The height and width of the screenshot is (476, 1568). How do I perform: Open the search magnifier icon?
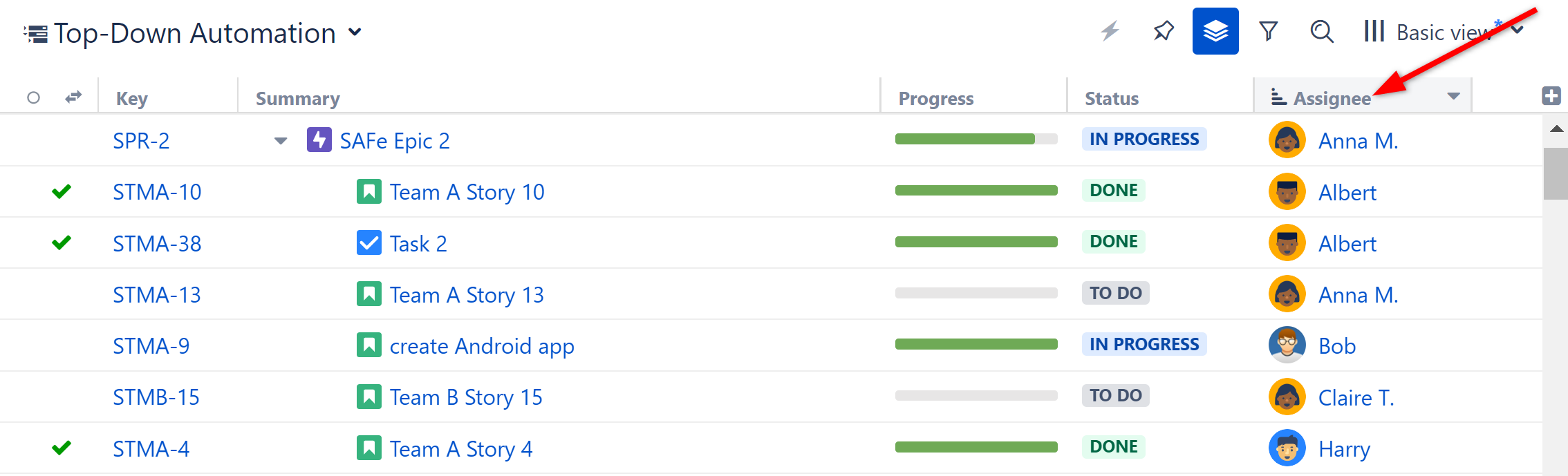click(x=1321, y=31)
